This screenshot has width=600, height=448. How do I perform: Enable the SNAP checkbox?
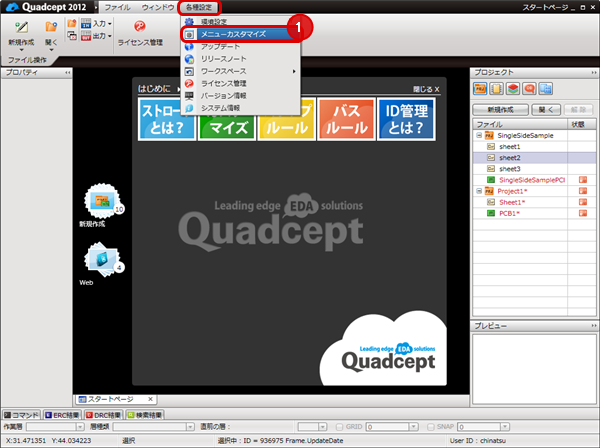point(430,427)
